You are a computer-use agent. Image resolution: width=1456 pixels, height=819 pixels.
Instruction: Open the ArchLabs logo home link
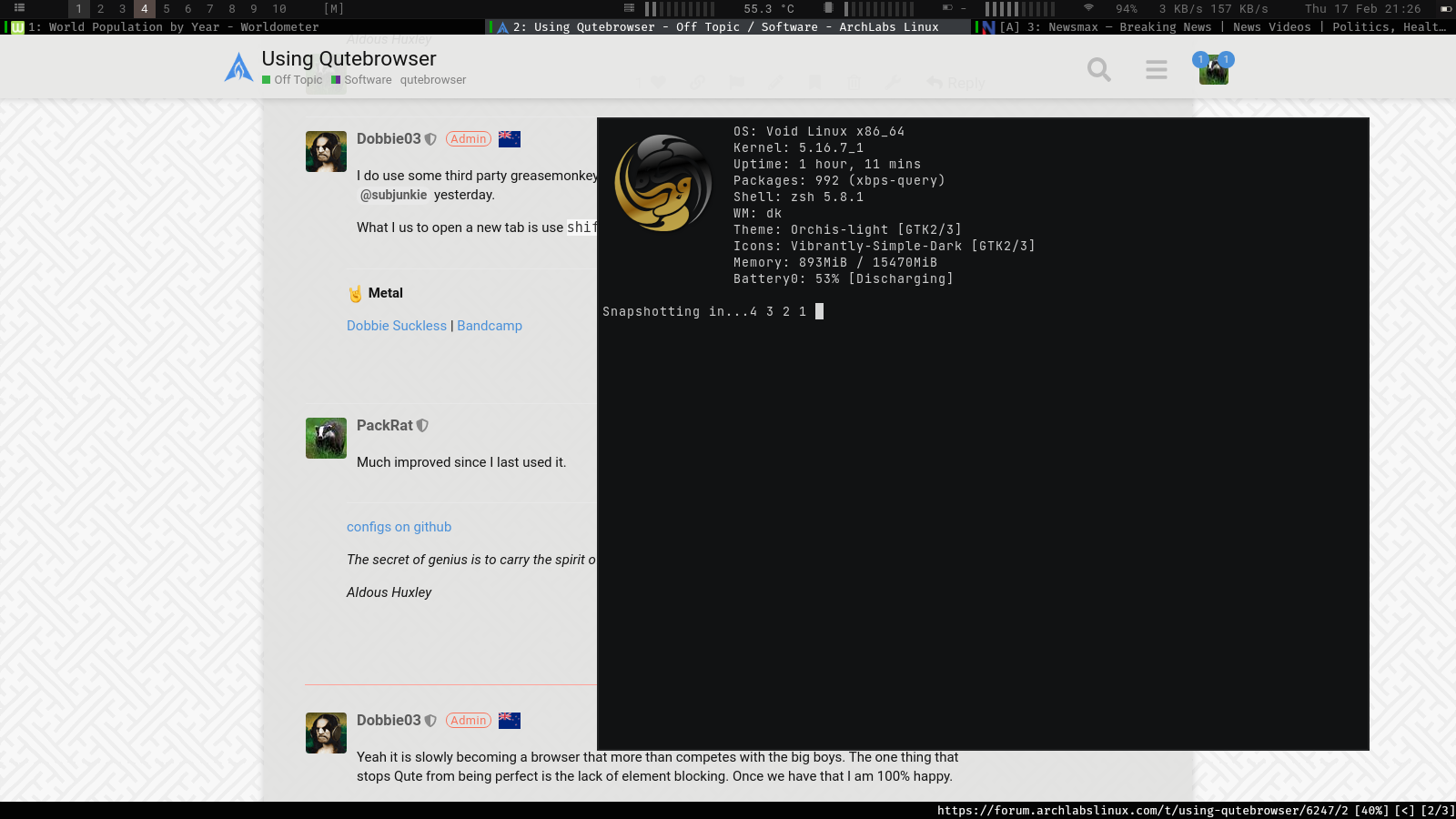click(x=238, y=67)
